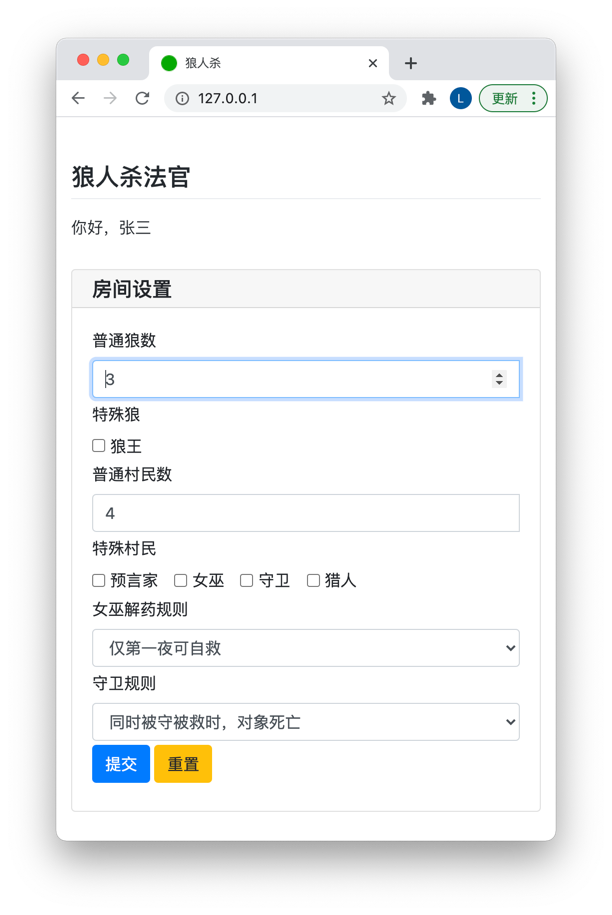Open the 女巫解药规则 dropdown
Viewport: 612px width, 915px height.
coord(306,648)
